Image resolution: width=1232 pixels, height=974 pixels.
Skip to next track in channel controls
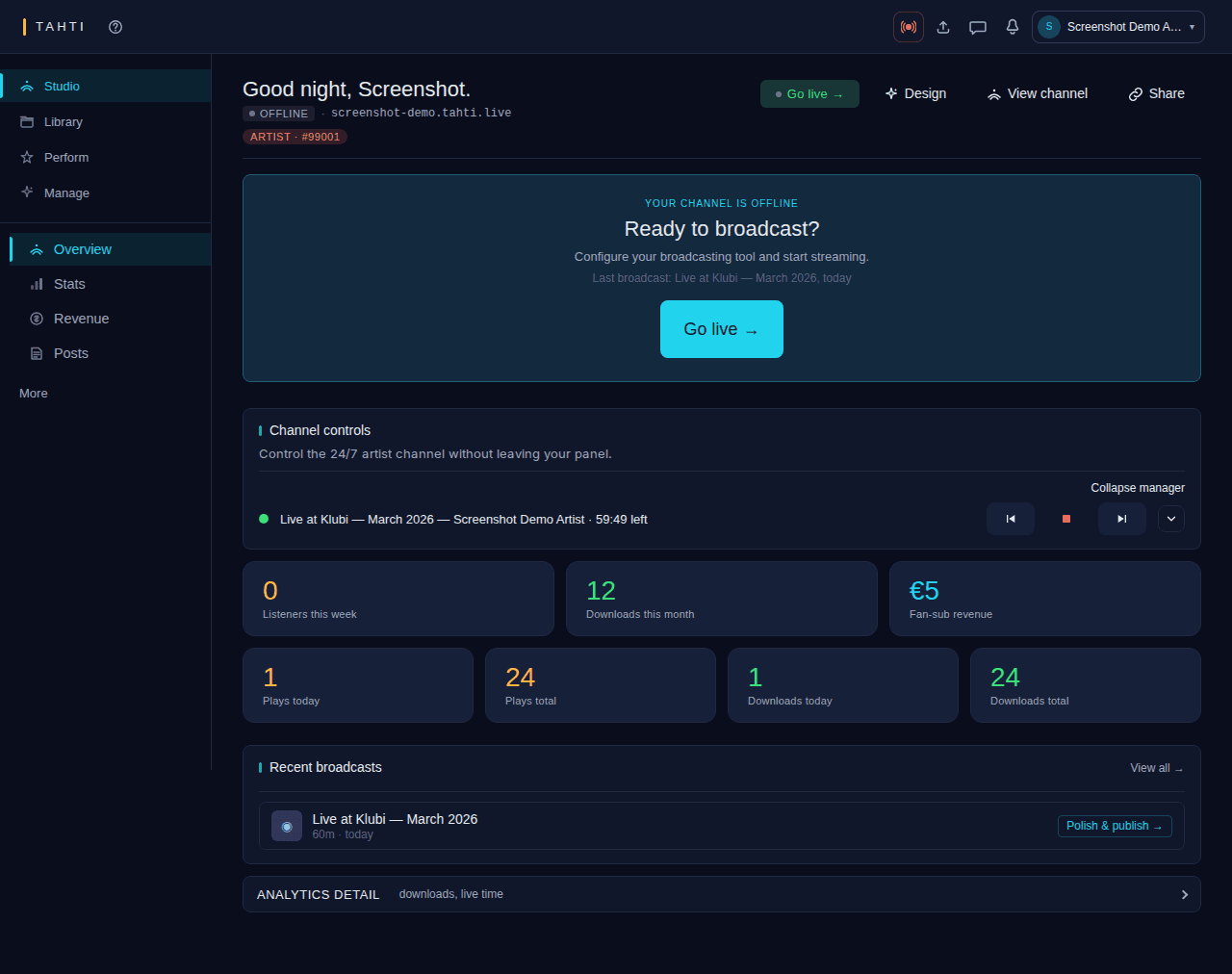point(1122,519)
